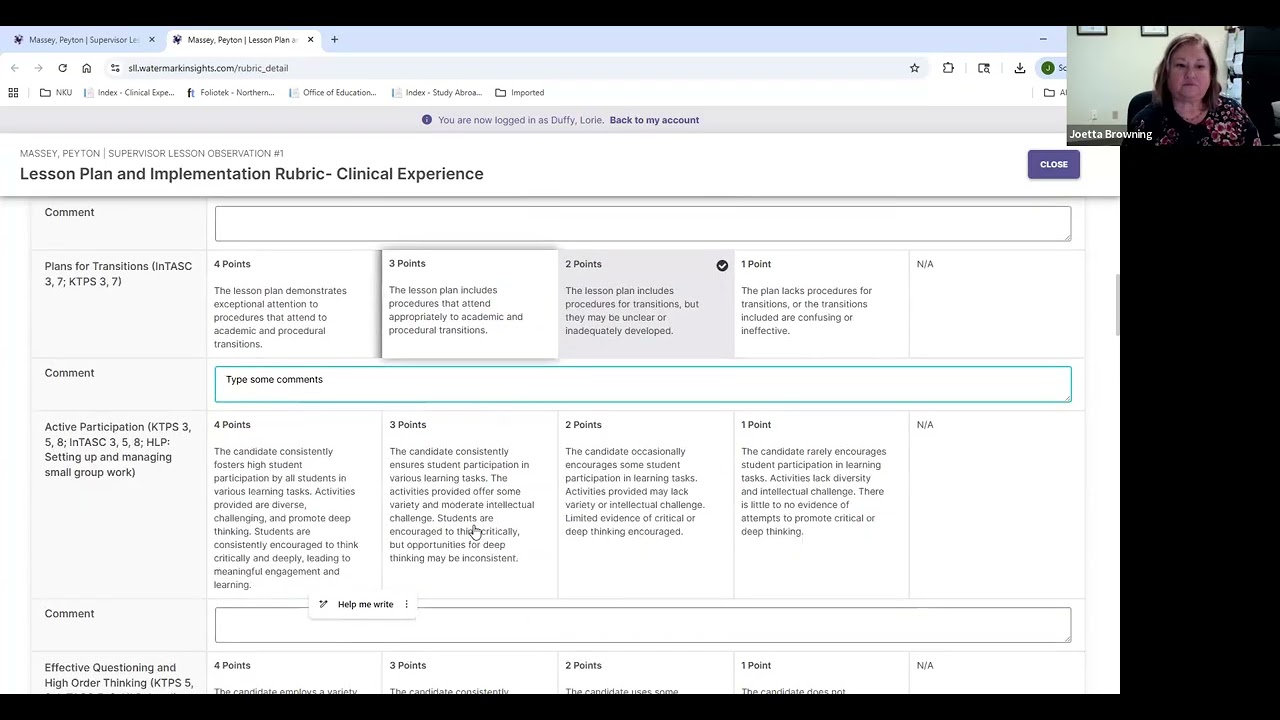Open bookmarks folder icon at the bar's right end
The width and height of the screenshot is (1280, 720).
point(1049,93)
